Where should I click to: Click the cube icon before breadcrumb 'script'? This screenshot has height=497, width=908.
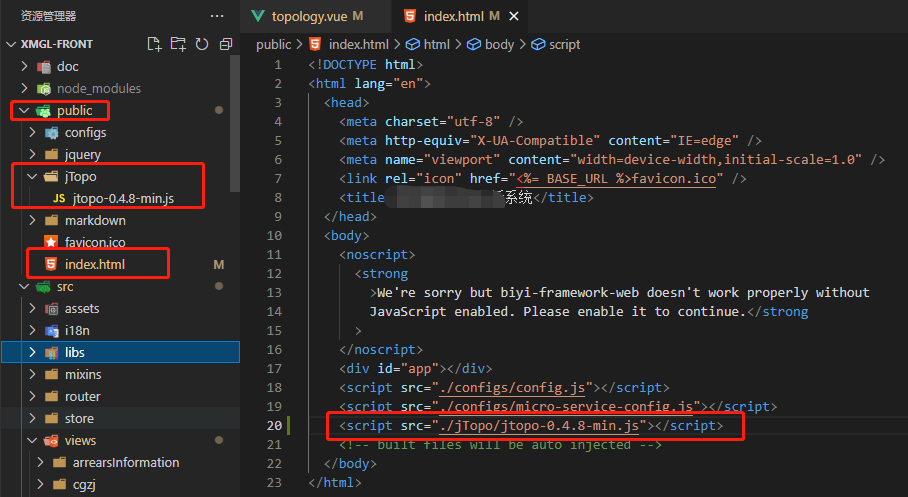pos(538,45)
